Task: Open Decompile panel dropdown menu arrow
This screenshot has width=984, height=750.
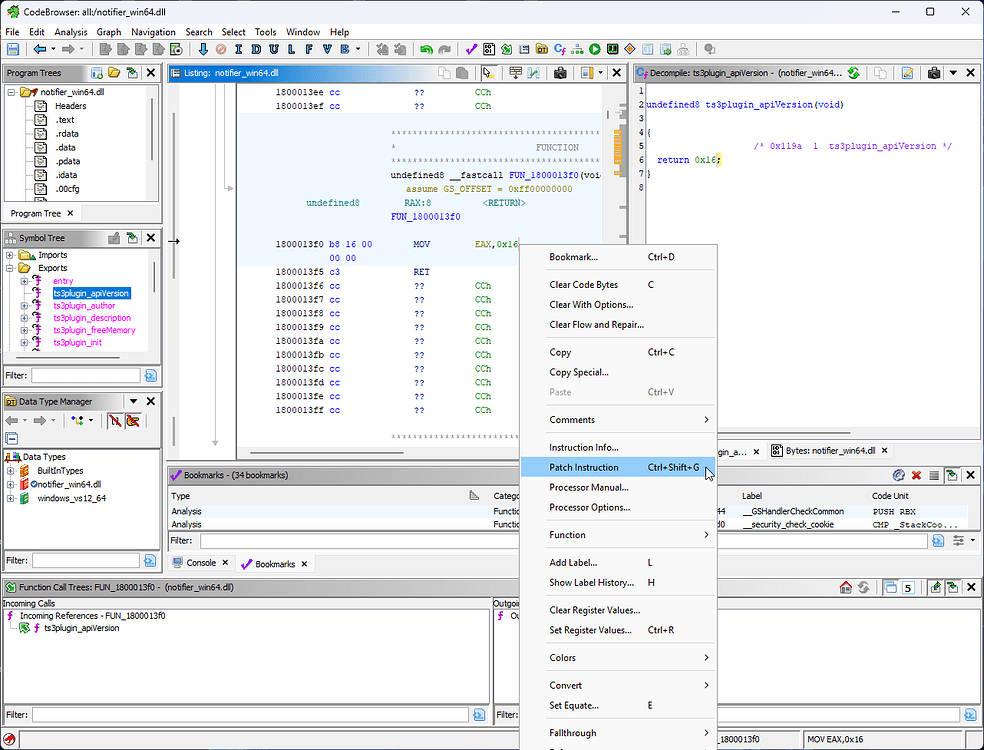Action: (x=953, y=73)
